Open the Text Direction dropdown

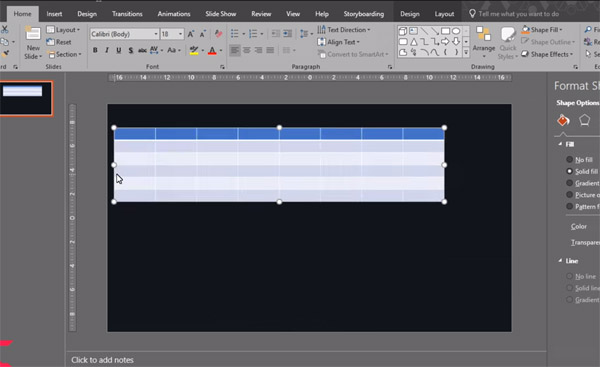pos(344,29)
